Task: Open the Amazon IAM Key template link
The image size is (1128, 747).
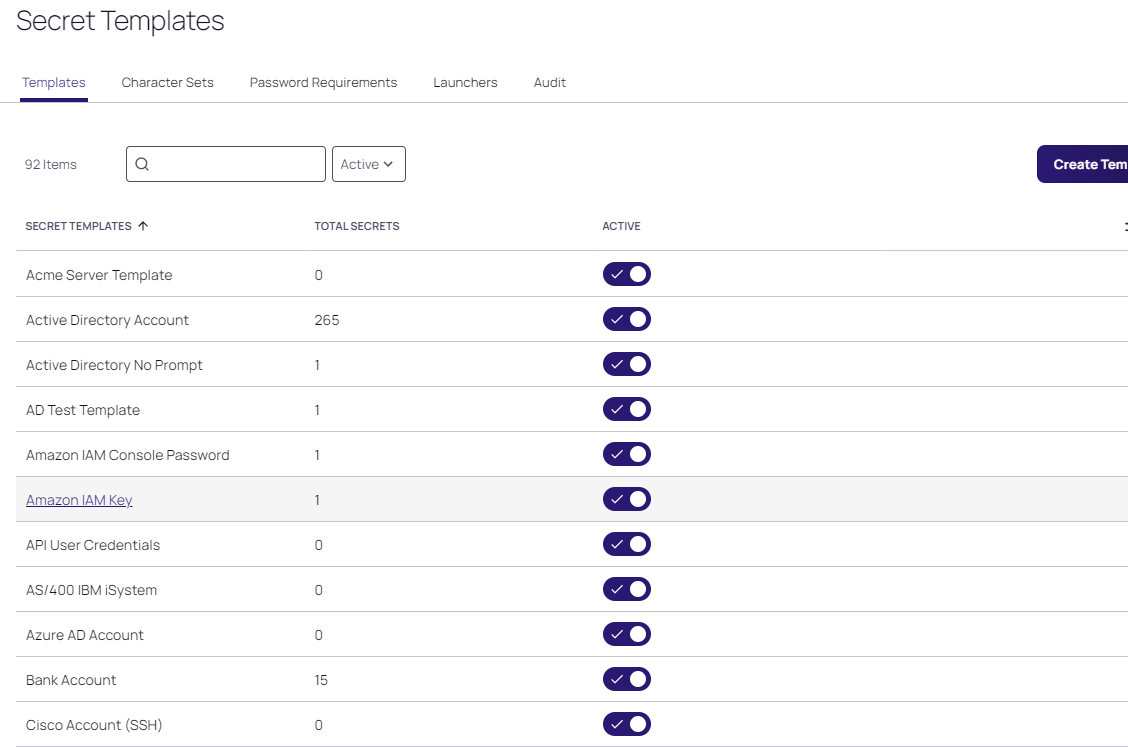Action: (x=79, y=500)
